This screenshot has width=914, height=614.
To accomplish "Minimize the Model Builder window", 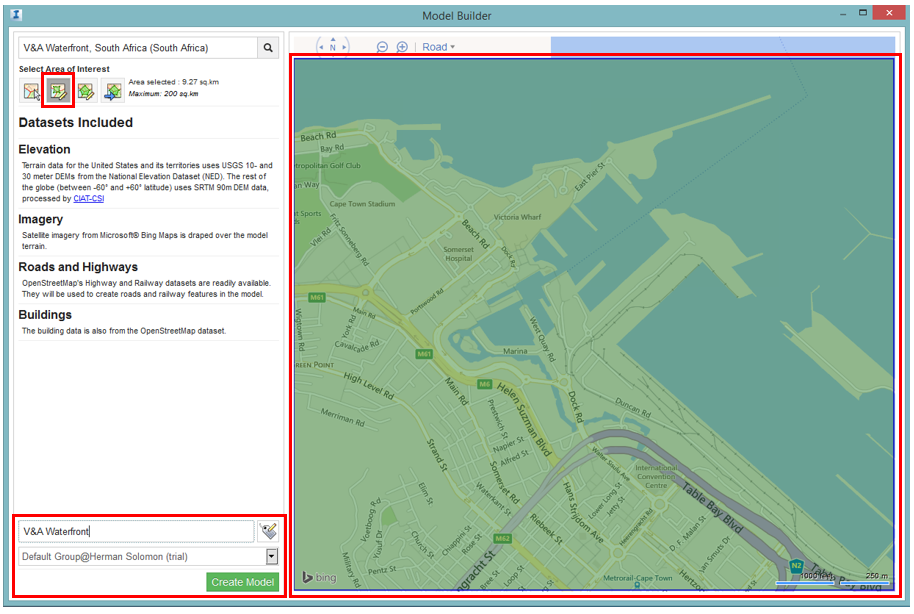I will coord(843,14).
